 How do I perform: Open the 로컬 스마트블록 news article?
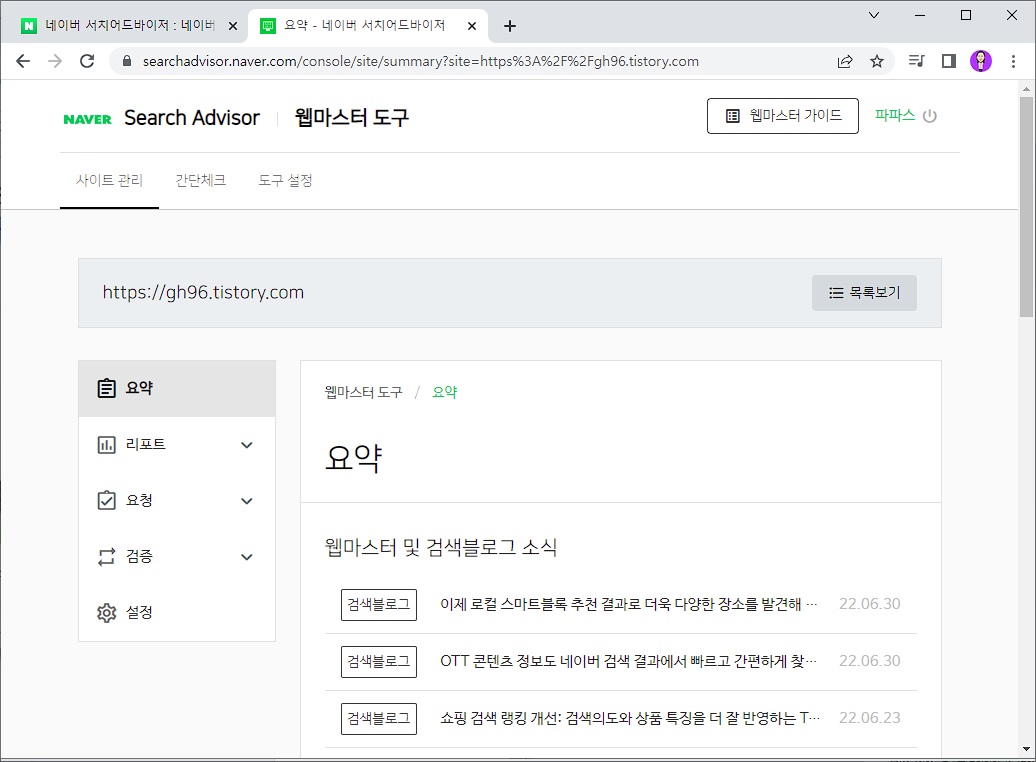(628, 604)
